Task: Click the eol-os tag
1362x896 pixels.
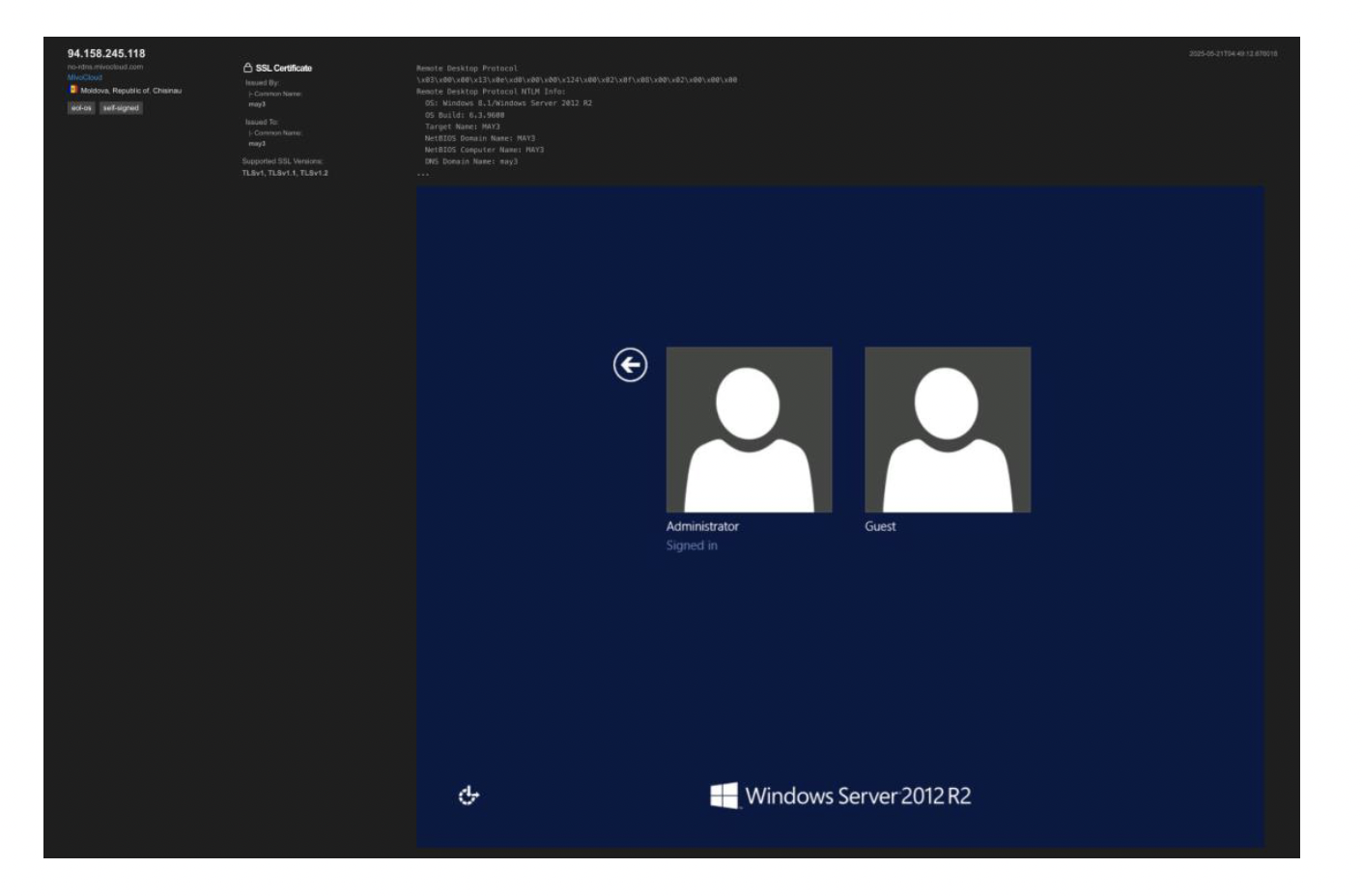Action: [x=81, y=108]
